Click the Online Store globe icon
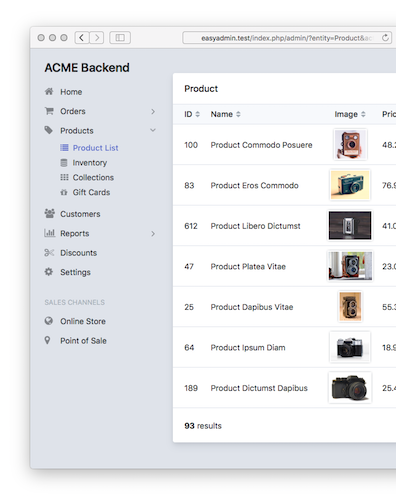This screenshot has width=396, height=500. coord(49,321)
